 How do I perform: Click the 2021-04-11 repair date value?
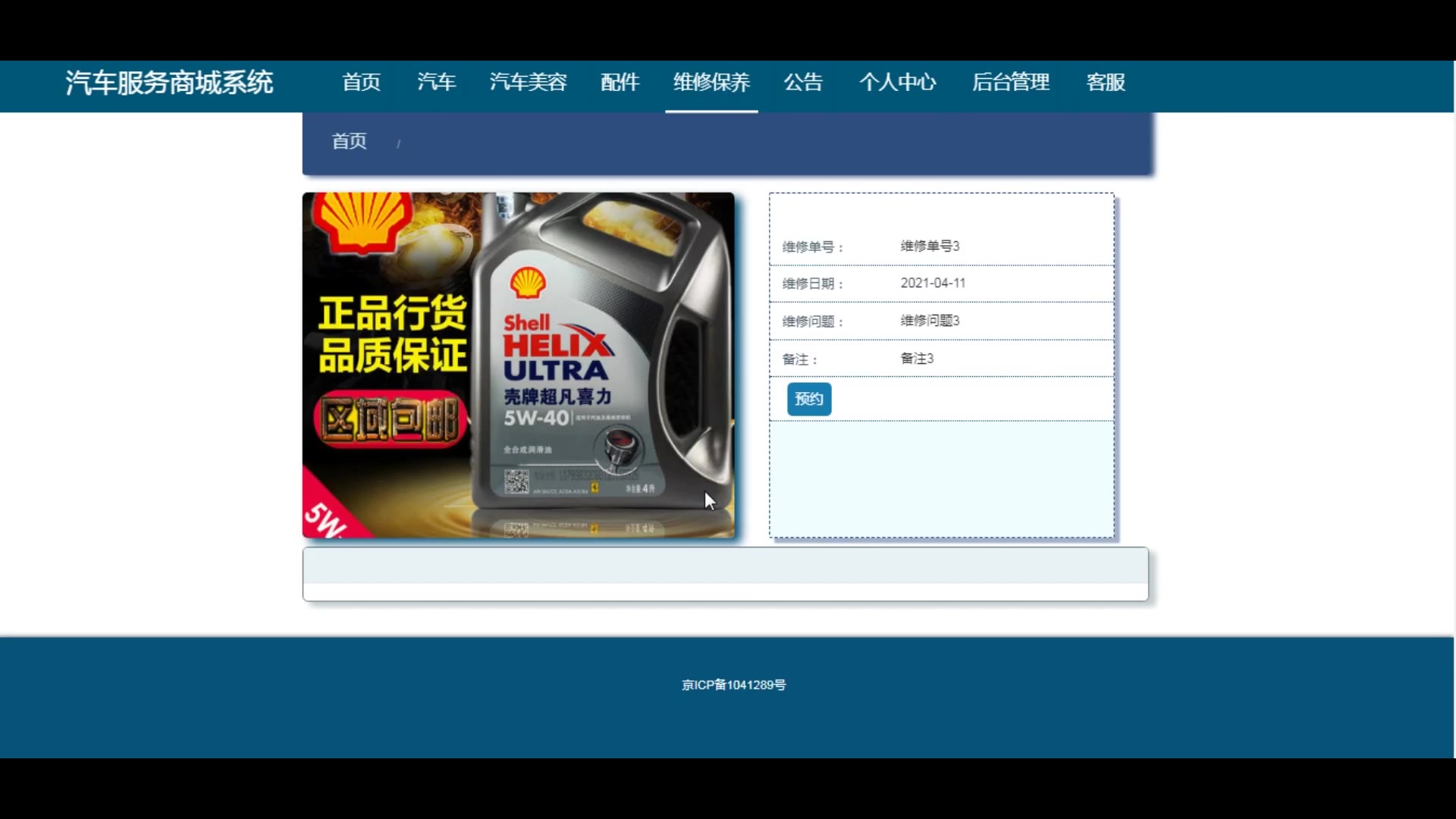coord(933,283)
